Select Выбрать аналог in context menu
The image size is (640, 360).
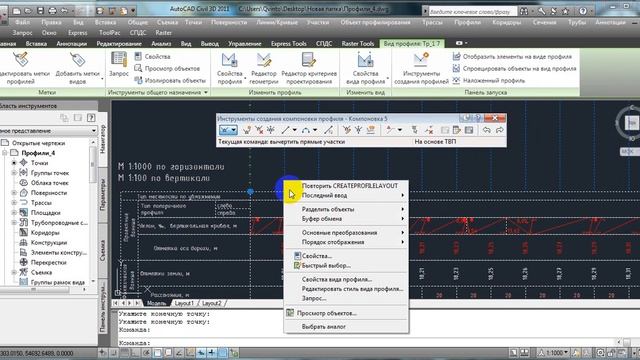click(347, 327)
